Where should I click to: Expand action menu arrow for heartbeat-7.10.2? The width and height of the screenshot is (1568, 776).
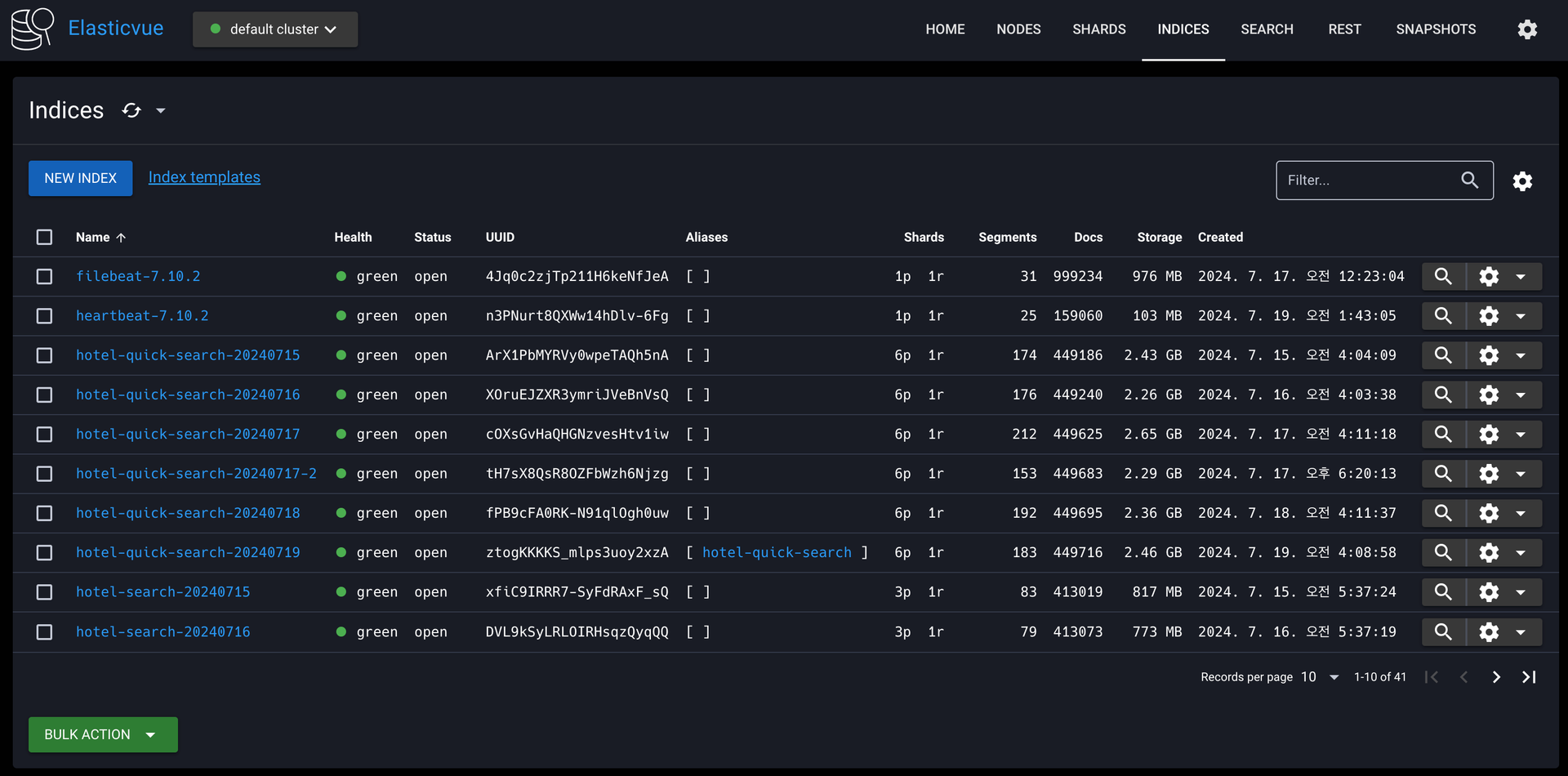[x=1521, y=315]
